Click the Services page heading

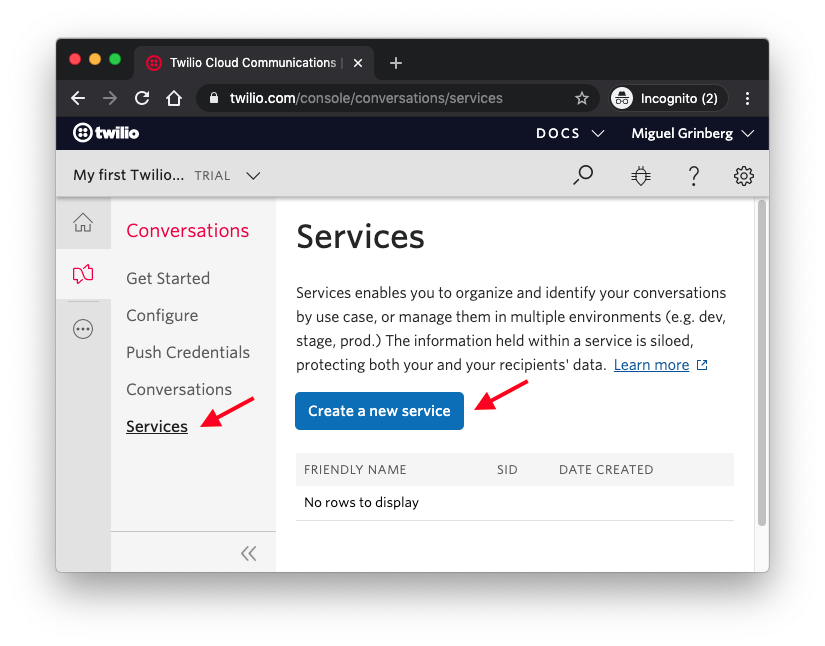[x=360, y=237]
